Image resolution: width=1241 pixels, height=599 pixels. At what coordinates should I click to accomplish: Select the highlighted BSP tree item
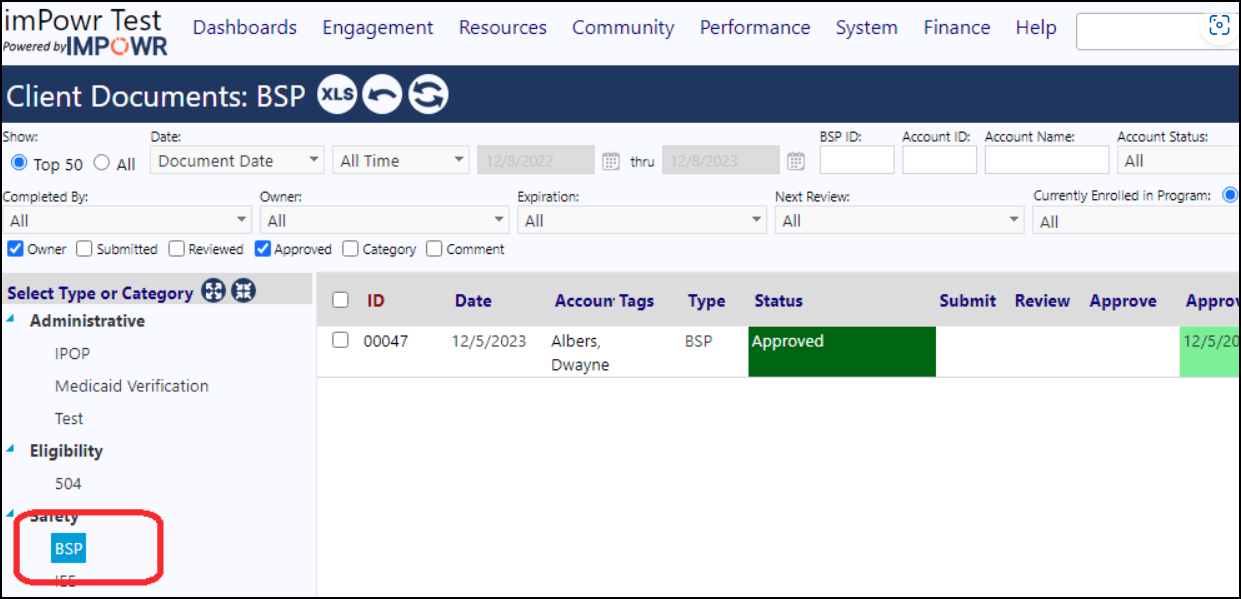coord(69,548)
